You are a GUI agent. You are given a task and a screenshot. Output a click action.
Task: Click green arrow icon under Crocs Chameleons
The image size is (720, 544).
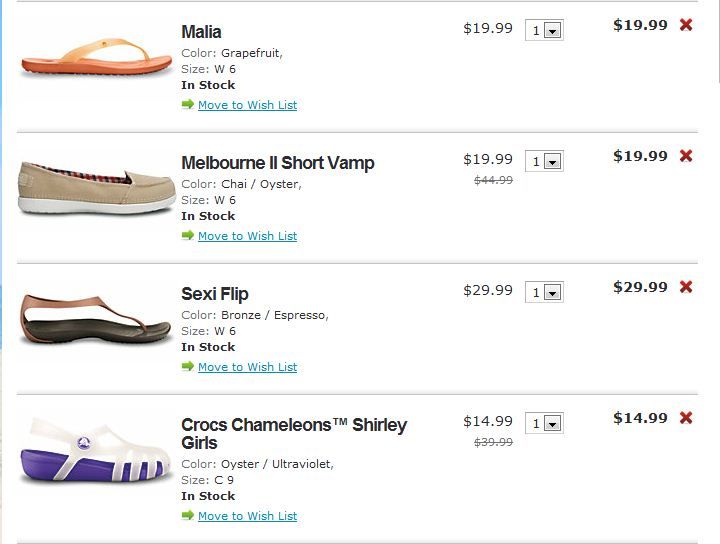pos(188,515)
